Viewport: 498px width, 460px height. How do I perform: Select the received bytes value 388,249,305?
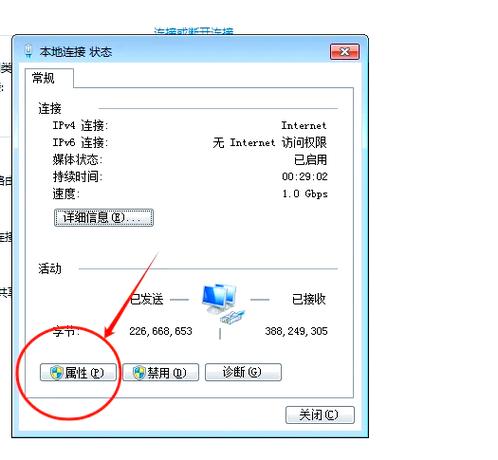pyautogui.click(x=296, y=331)
